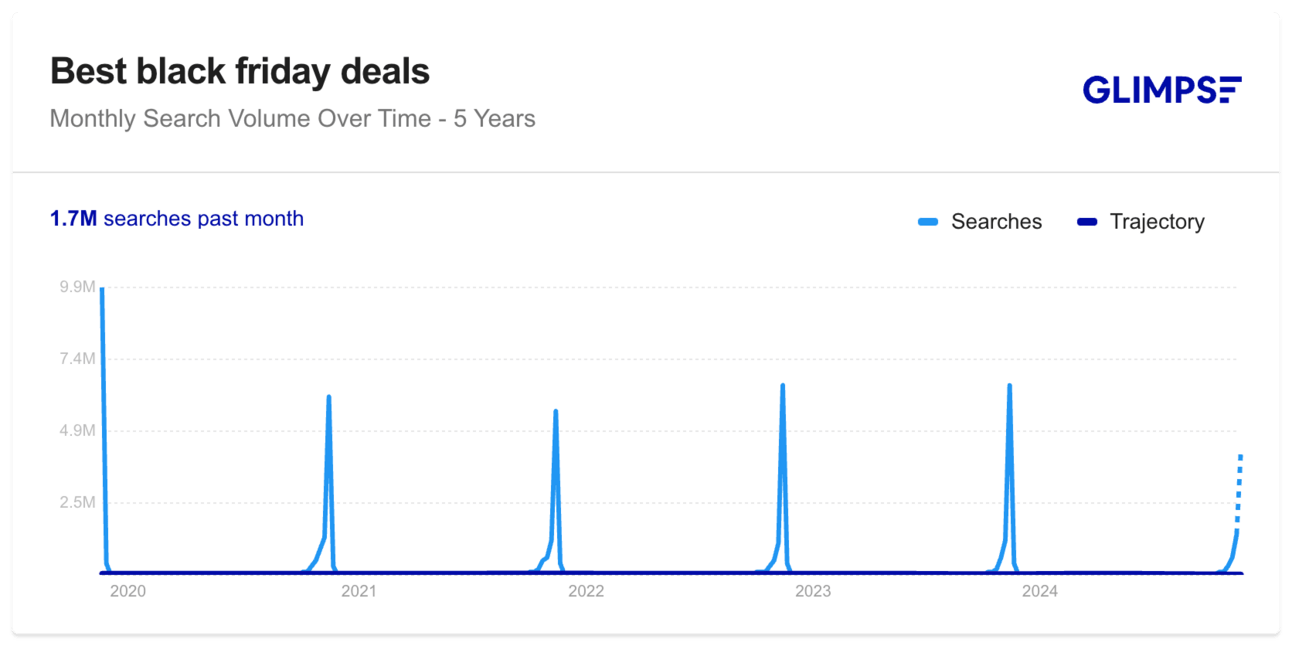1292x646 pixels.
Task: Click the 2024 x-axis label
Action: pos(1040,591)
